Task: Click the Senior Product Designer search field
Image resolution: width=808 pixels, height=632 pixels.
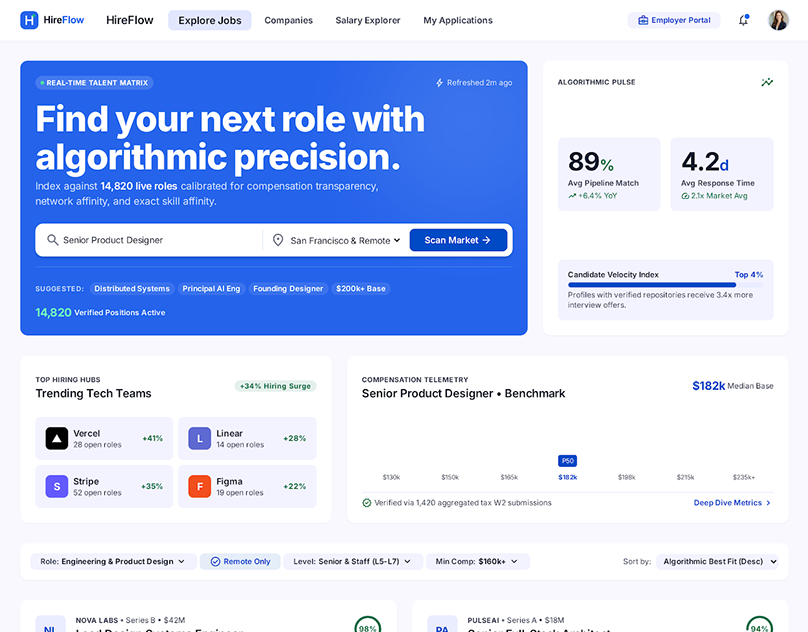Action: click(155, 240)
